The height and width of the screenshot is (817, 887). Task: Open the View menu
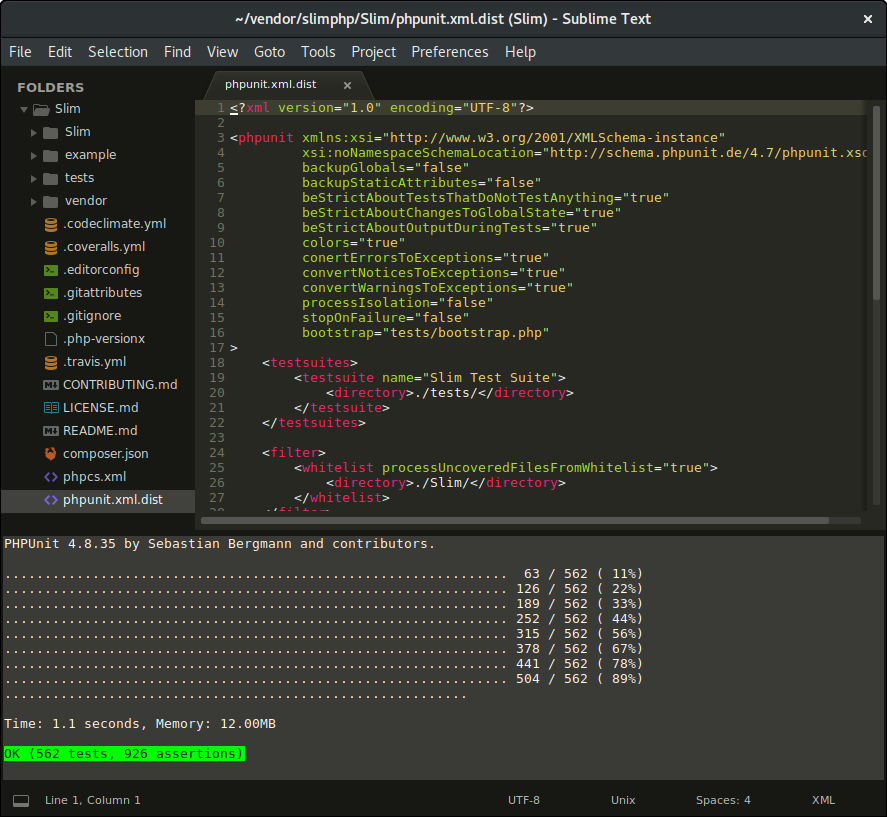222,52
